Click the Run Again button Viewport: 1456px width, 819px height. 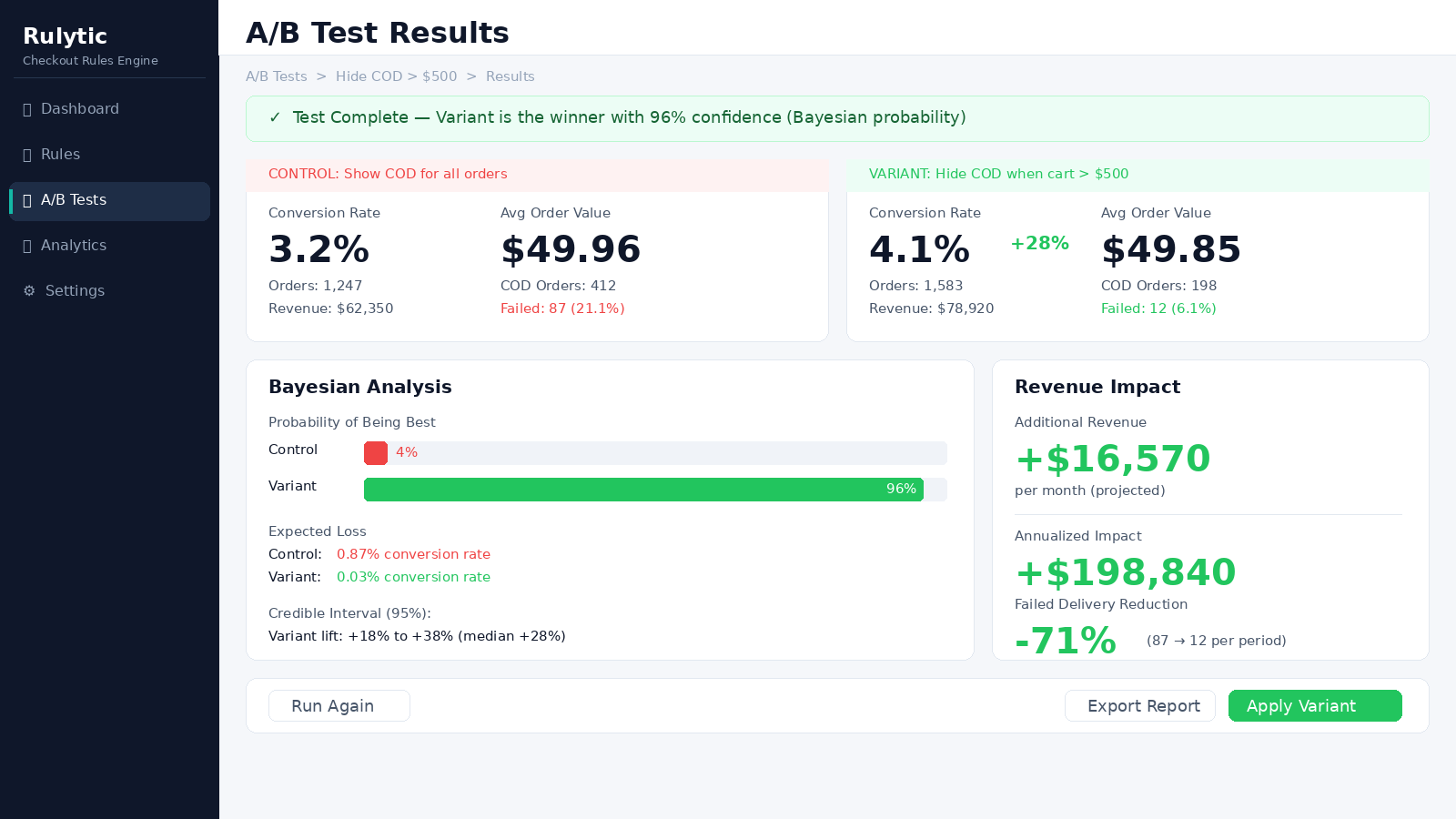[x=339, y=706]
